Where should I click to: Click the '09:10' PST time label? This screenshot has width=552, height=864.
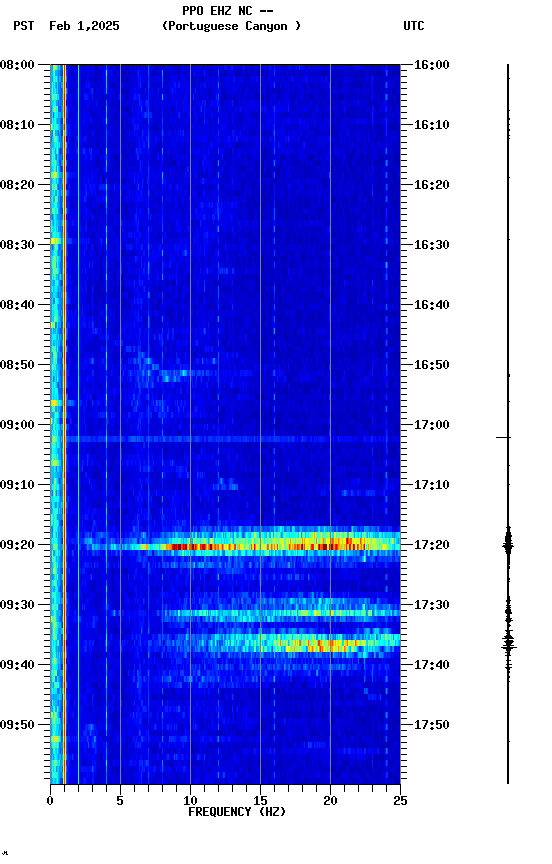[17, 485]
